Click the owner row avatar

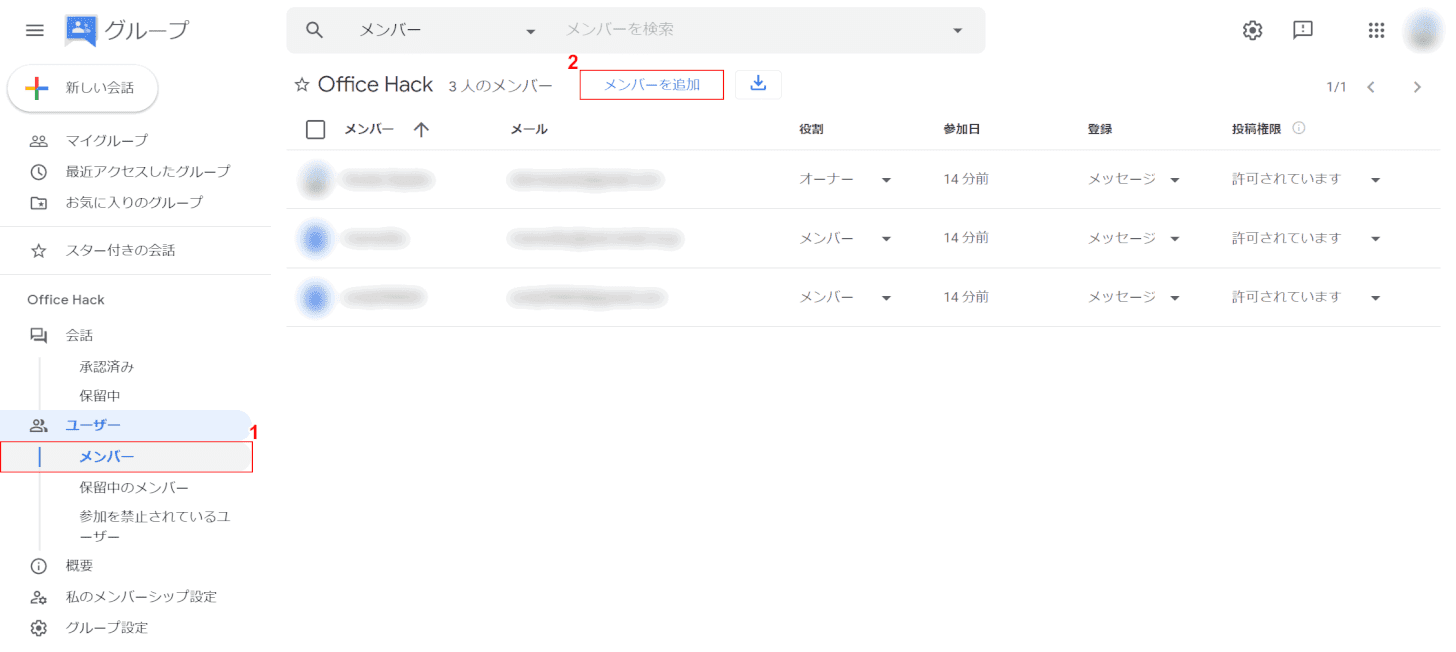pyautogui.click(x=316, y=179)
